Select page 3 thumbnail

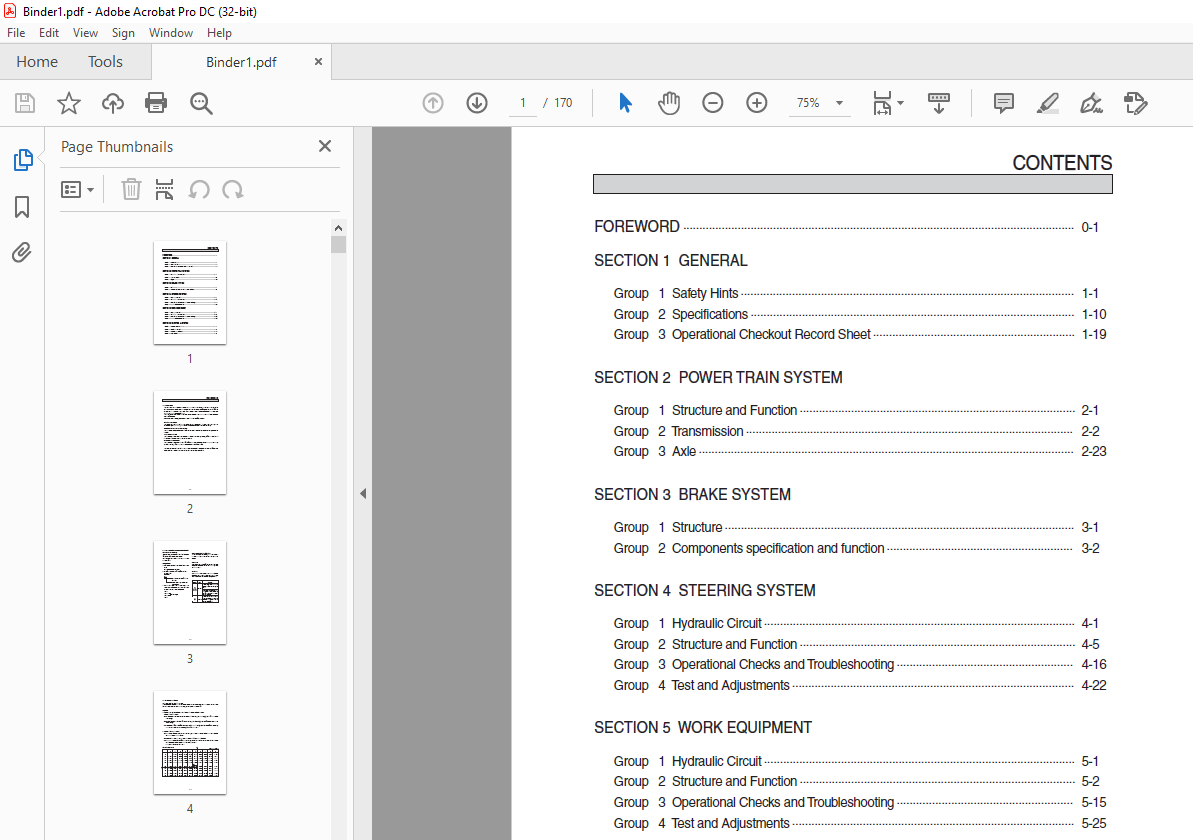190,593
